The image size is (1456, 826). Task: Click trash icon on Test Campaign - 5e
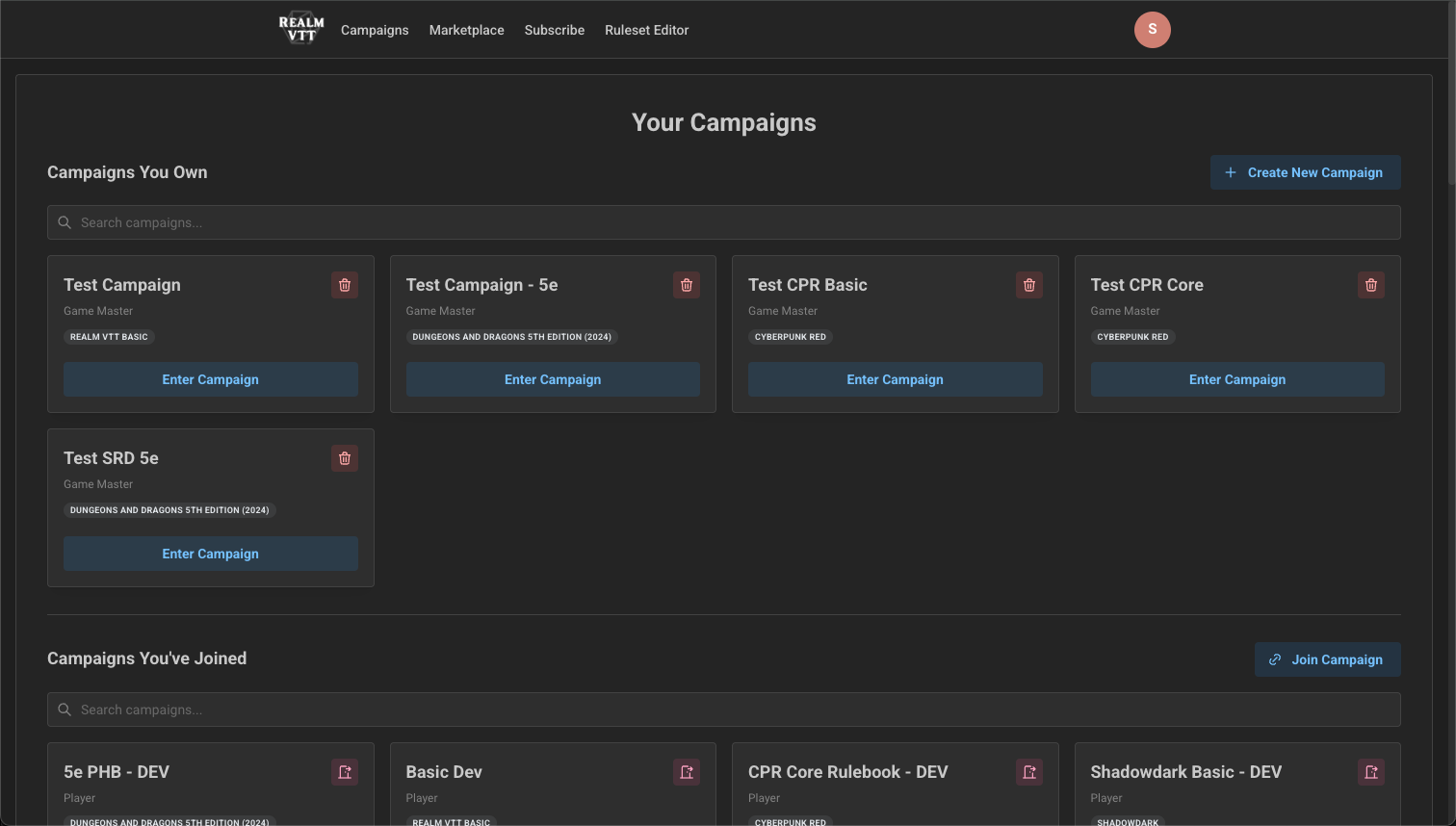(687, 285)
